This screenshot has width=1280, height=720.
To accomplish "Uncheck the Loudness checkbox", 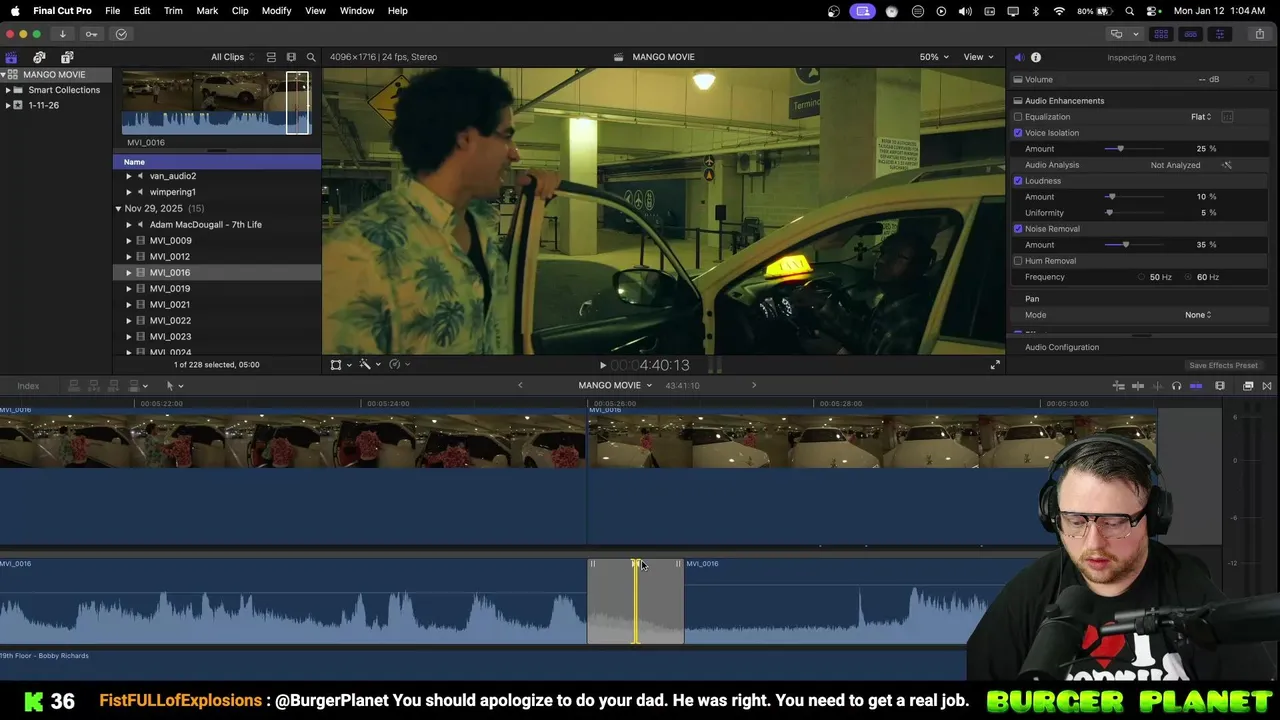I will click(1018, 181).
